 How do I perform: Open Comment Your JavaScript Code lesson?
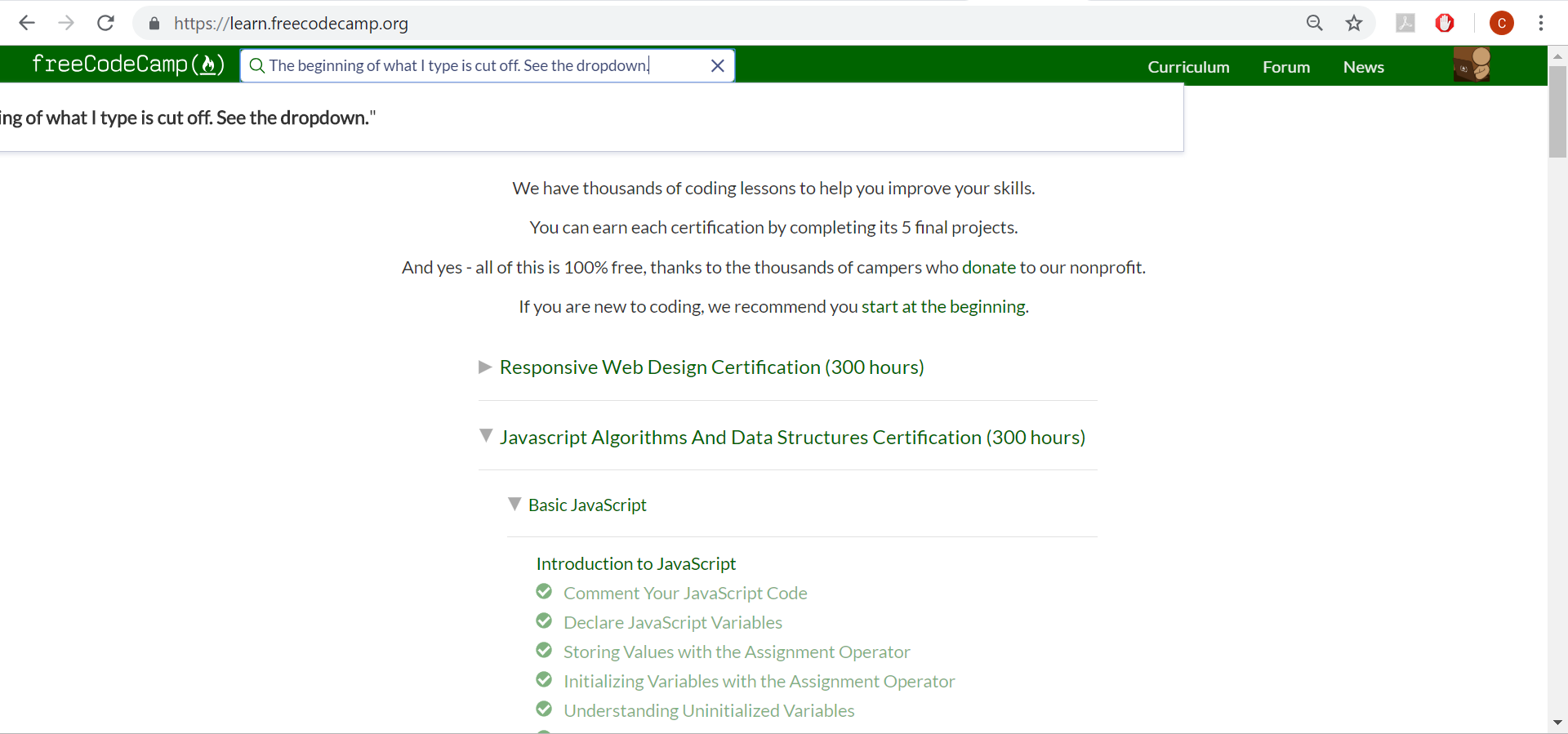click(x=685, y=593)
